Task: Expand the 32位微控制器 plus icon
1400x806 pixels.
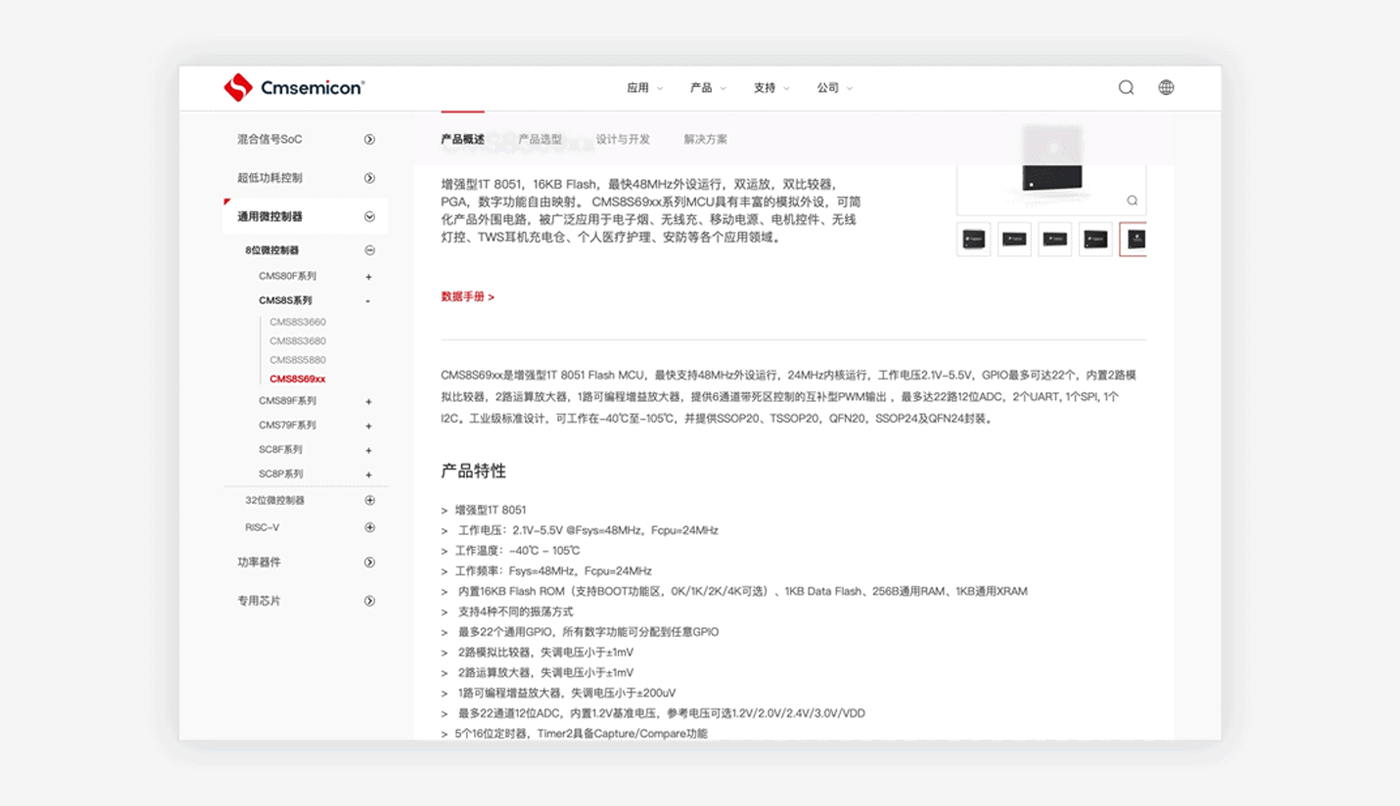Action: (x=370, y=500)
